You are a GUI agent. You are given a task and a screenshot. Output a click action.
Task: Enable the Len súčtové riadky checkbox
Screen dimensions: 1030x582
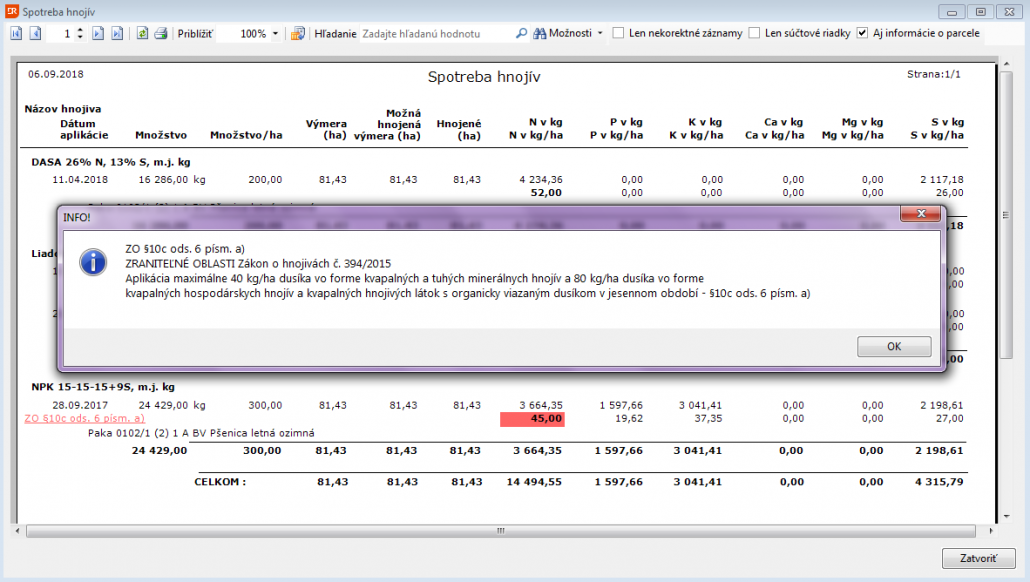pos(754,33)
